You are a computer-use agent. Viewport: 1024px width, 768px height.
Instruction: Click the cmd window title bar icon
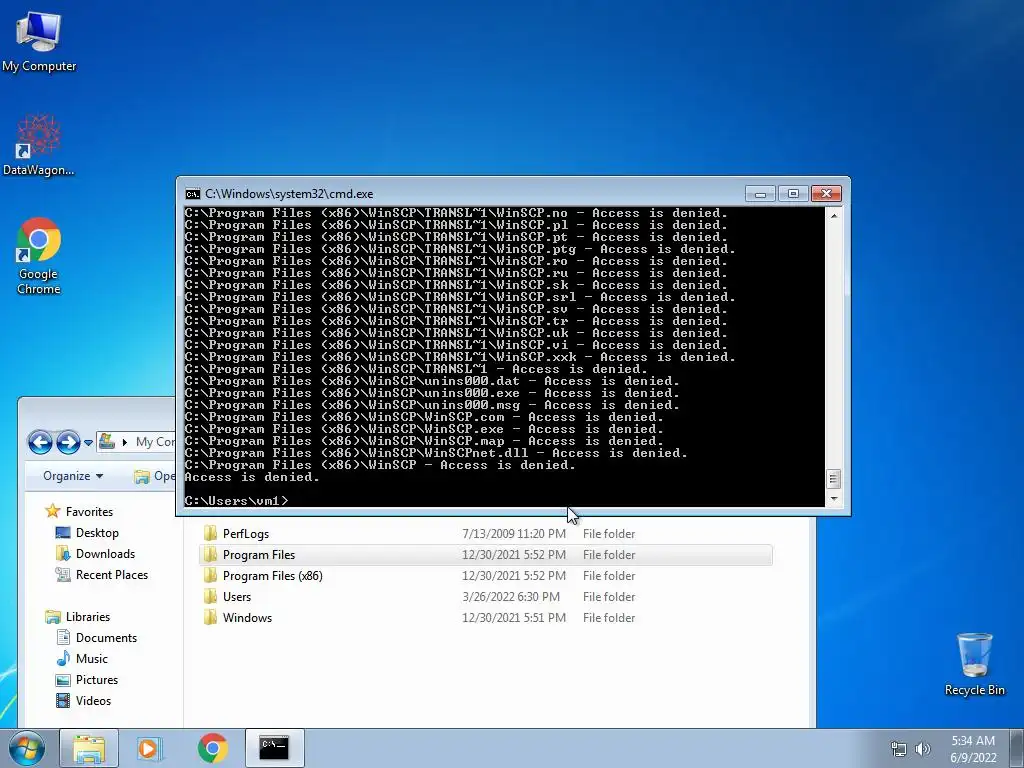click(193, 194)
